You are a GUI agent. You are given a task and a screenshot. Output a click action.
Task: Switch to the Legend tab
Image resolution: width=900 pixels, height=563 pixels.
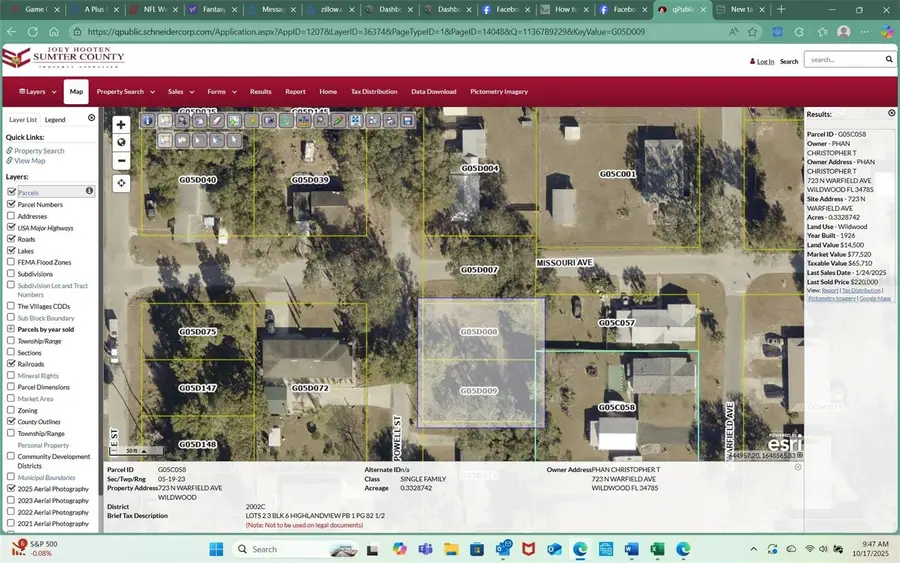click(55, 119)
